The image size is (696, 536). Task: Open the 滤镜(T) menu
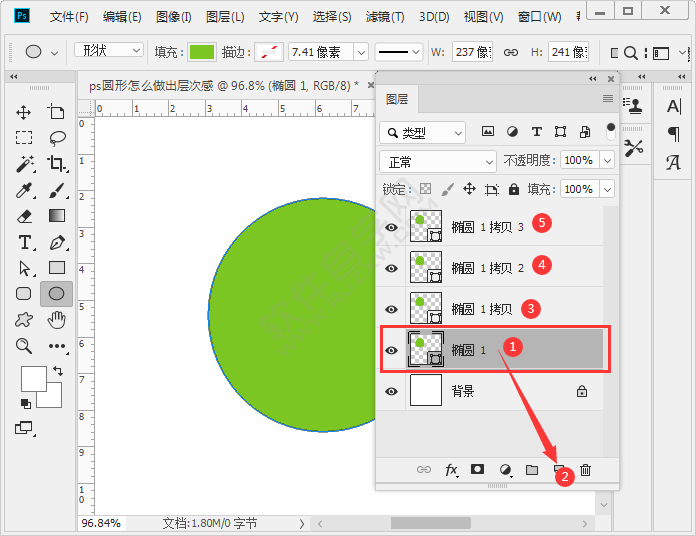[385, 17]
